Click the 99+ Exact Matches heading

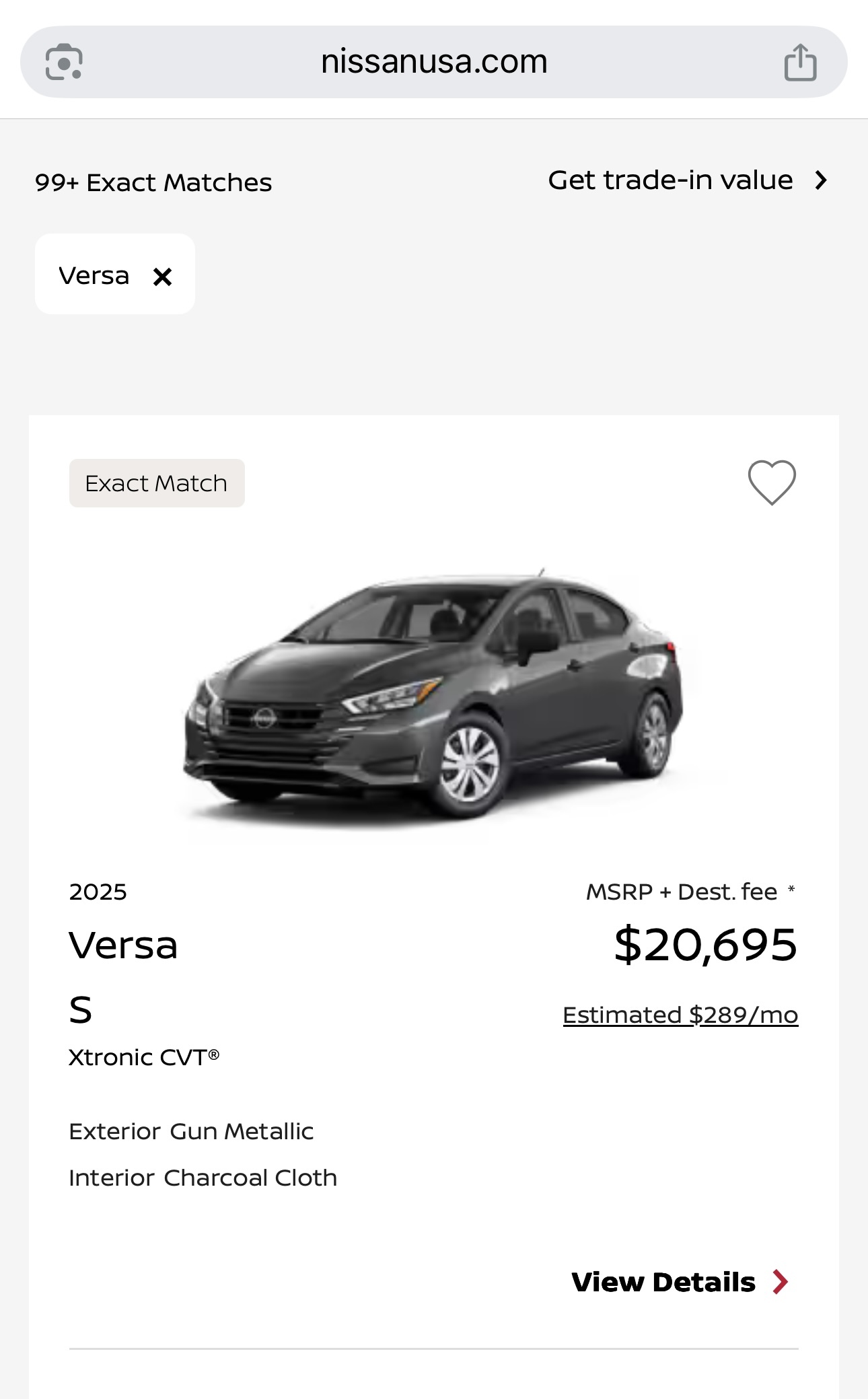[x=153, y=182]
